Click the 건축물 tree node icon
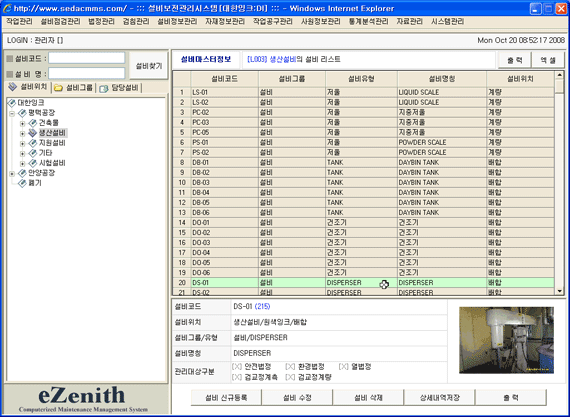The image size is (570, 417). (33, 123)
